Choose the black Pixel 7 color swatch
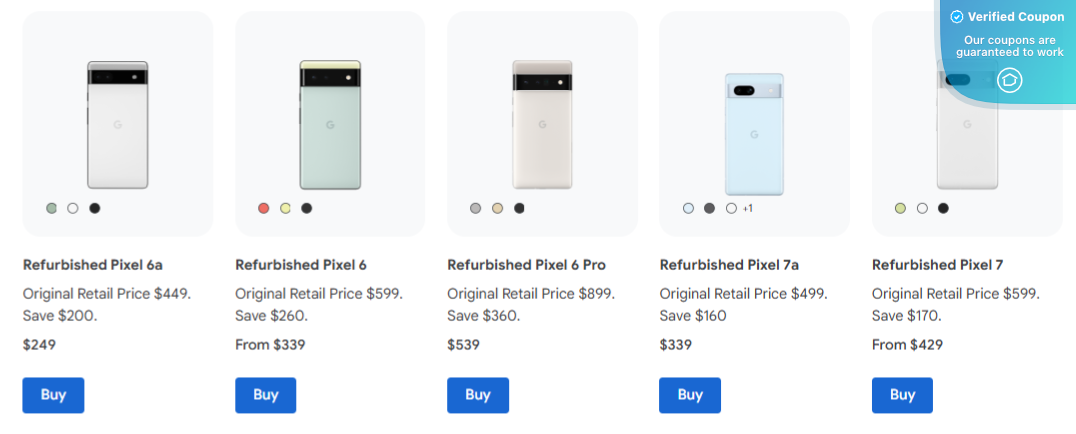This screenshot has width=1076, height=434. [x=943, y=208]
